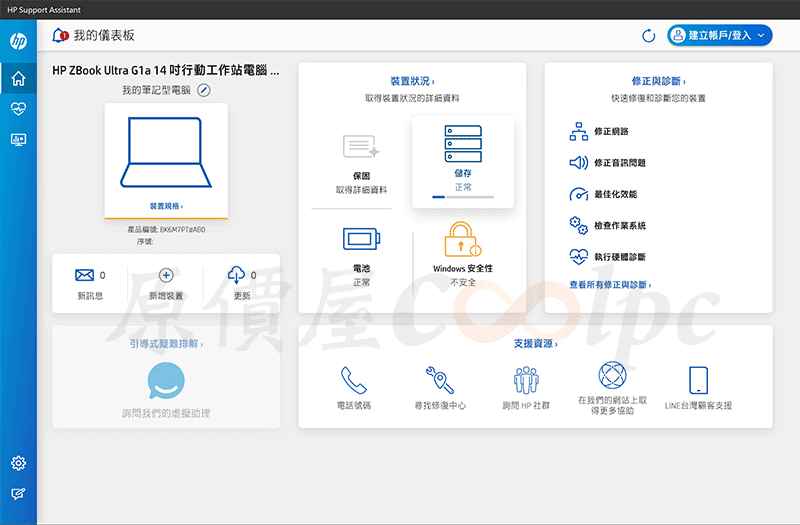Image resolution: width=800 pixels, height=525 pixels.
Task: Open the device health heart sidebar icon
Action: tap(18, 108)
